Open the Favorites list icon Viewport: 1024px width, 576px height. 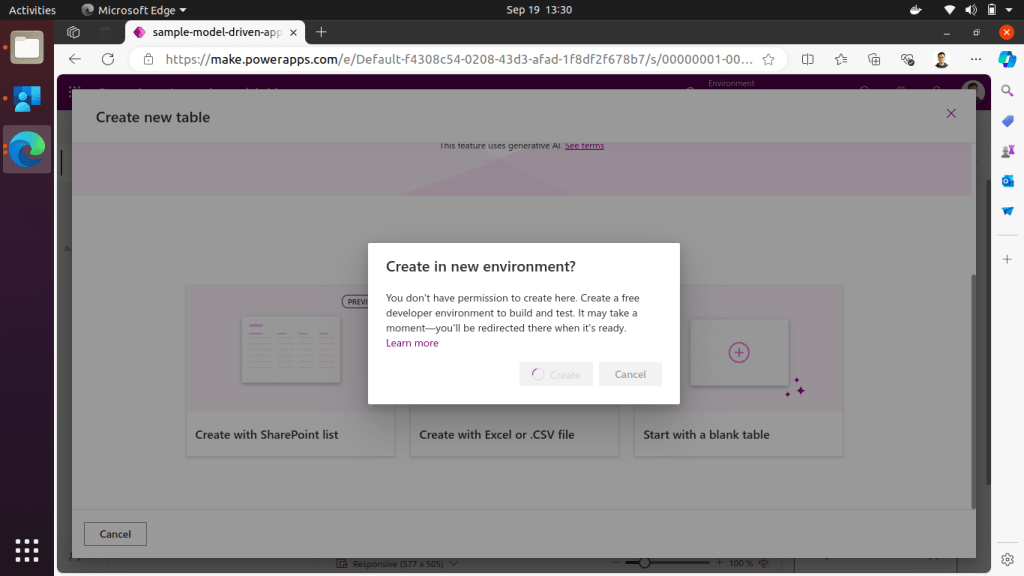[x=841, y=59]
